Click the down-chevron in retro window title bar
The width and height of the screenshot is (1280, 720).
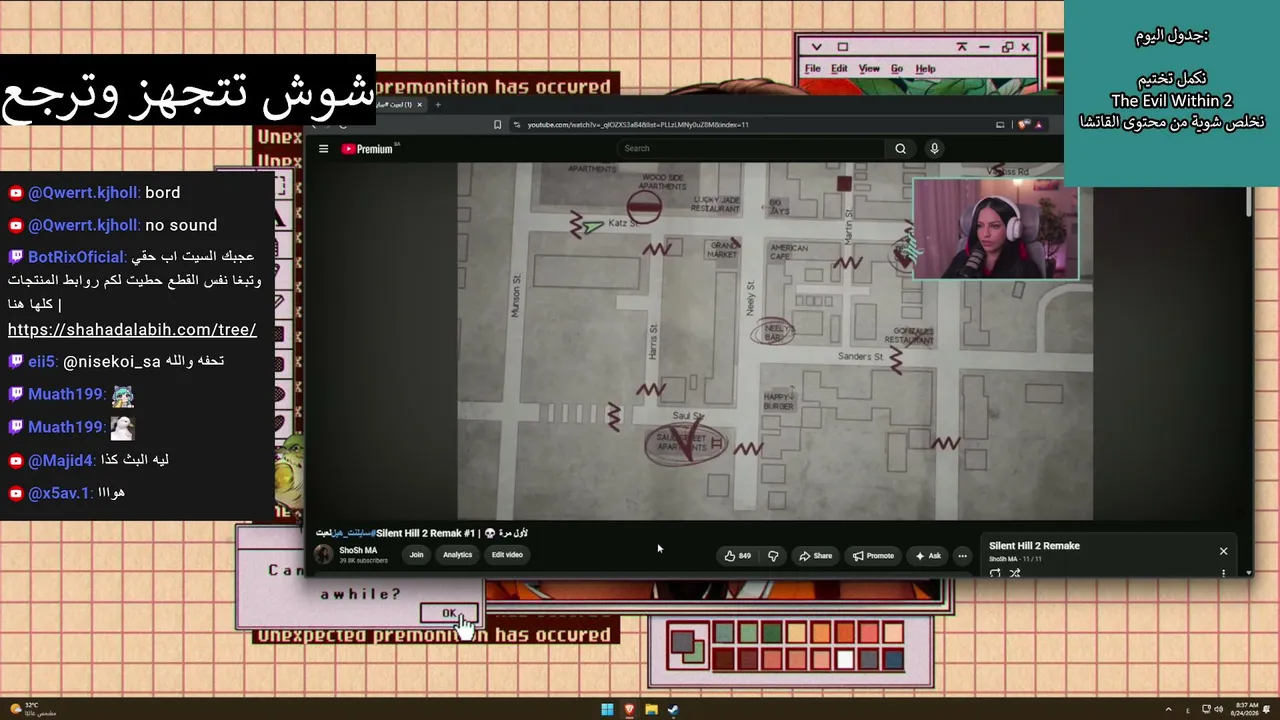coord(817,46)
